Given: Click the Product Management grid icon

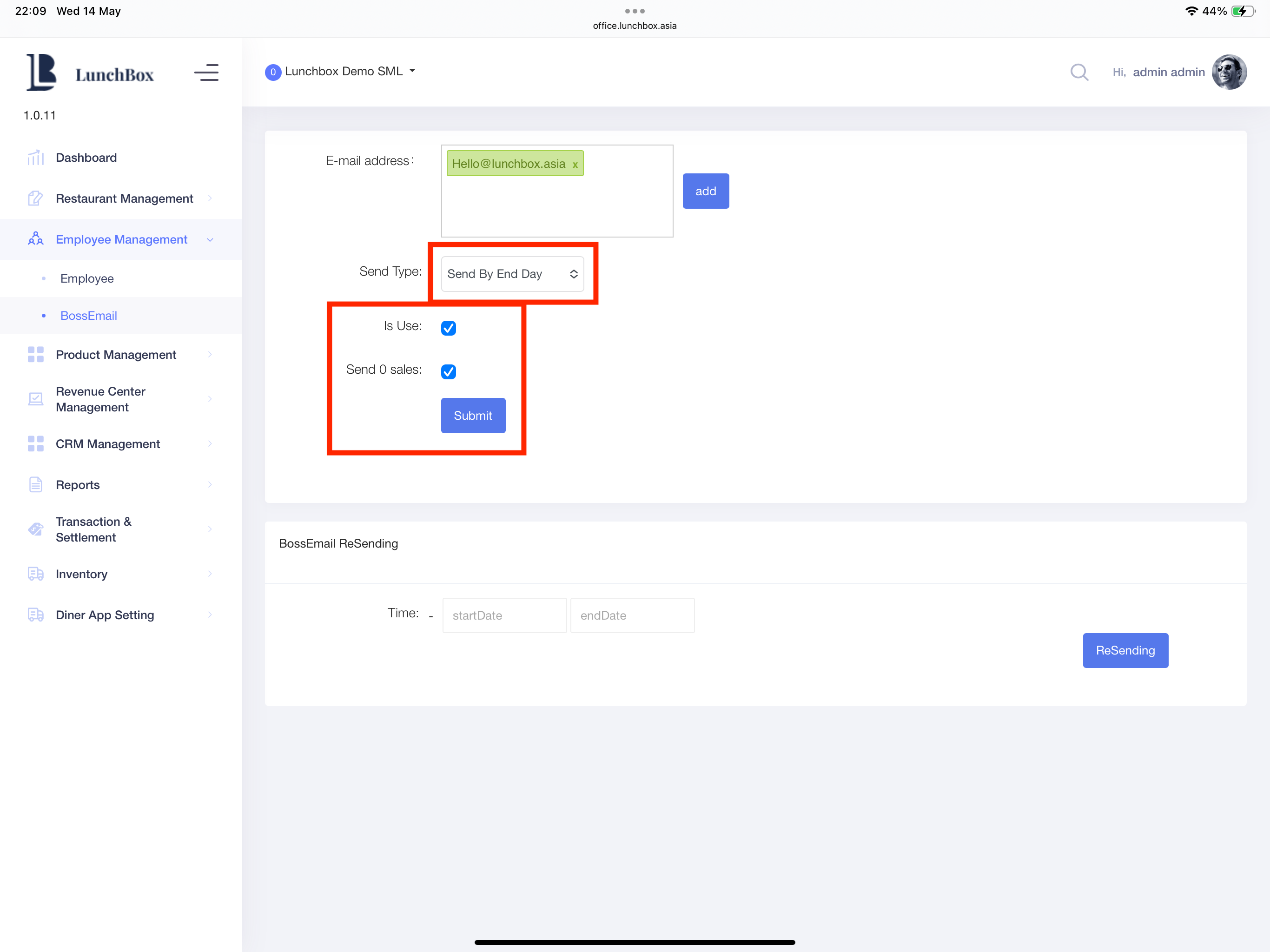Looking at the screenshot, I should 36,355.
